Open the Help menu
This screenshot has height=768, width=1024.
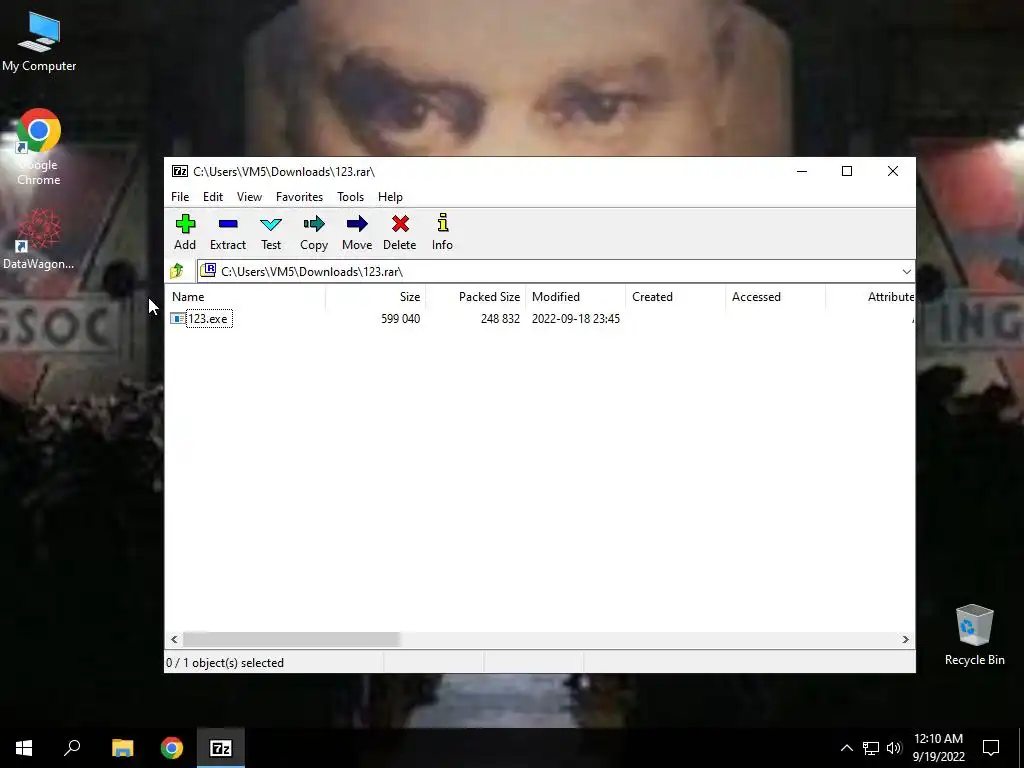coord(391,197)
